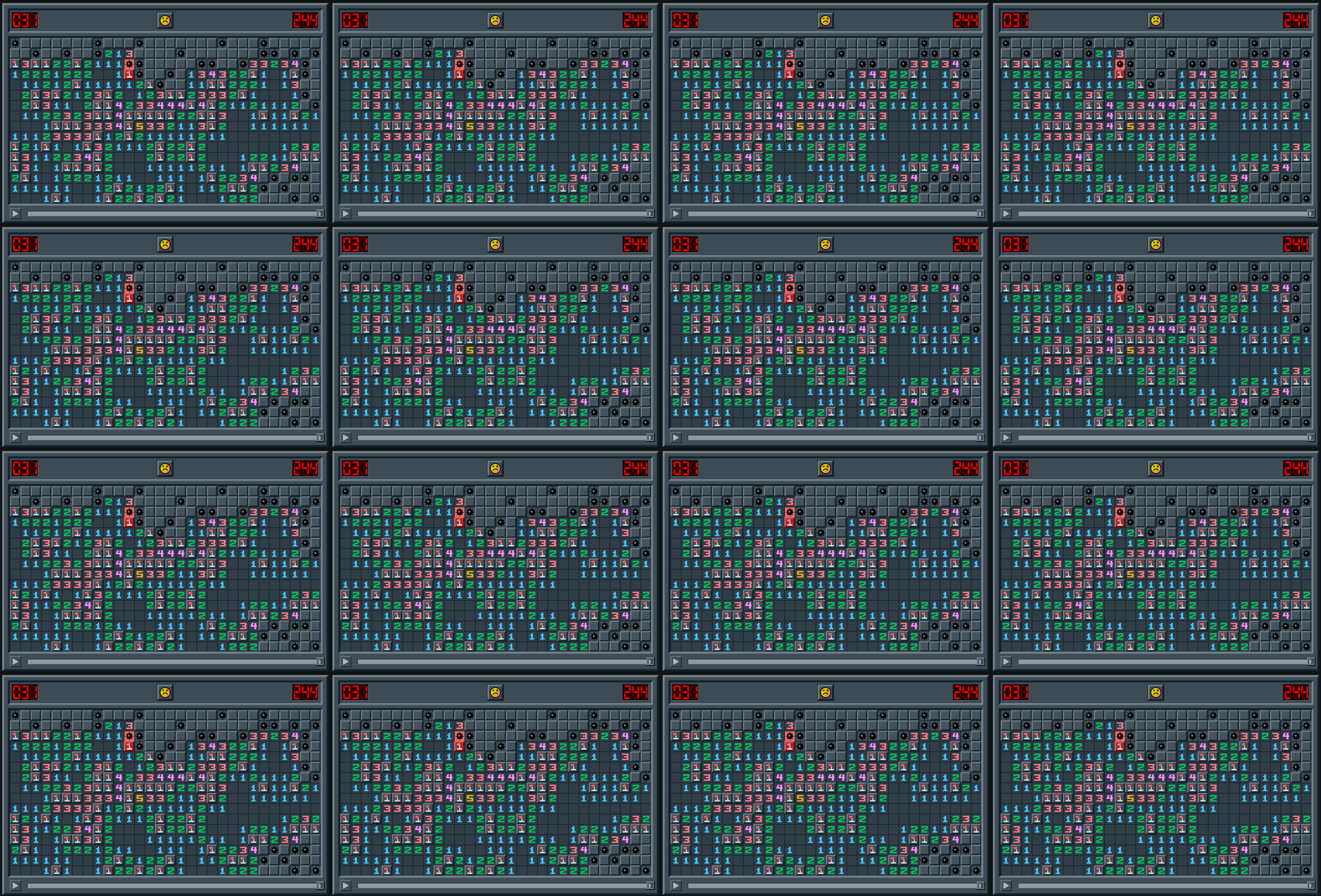This screenshot has height=896, width=1321.
Task: Play replay in third-row second board
Action: pos(346,661)
